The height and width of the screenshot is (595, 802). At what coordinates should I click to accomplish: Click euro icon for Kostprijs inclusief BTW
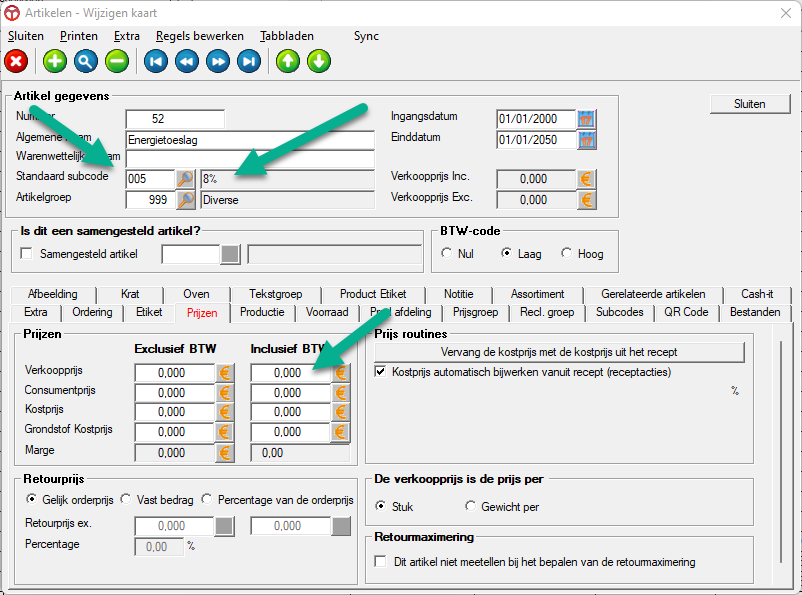tap(341, 412)
